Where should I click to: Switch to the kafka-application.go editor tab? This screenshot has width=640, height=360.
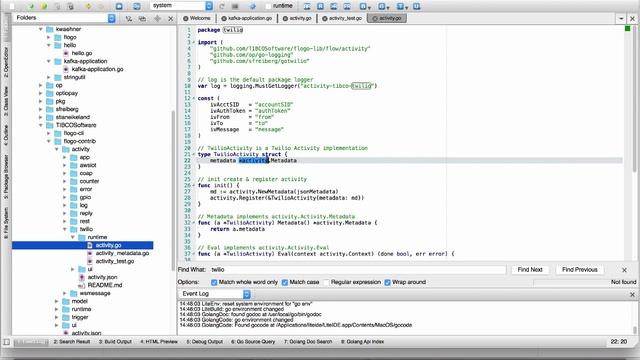click(247, 18)
